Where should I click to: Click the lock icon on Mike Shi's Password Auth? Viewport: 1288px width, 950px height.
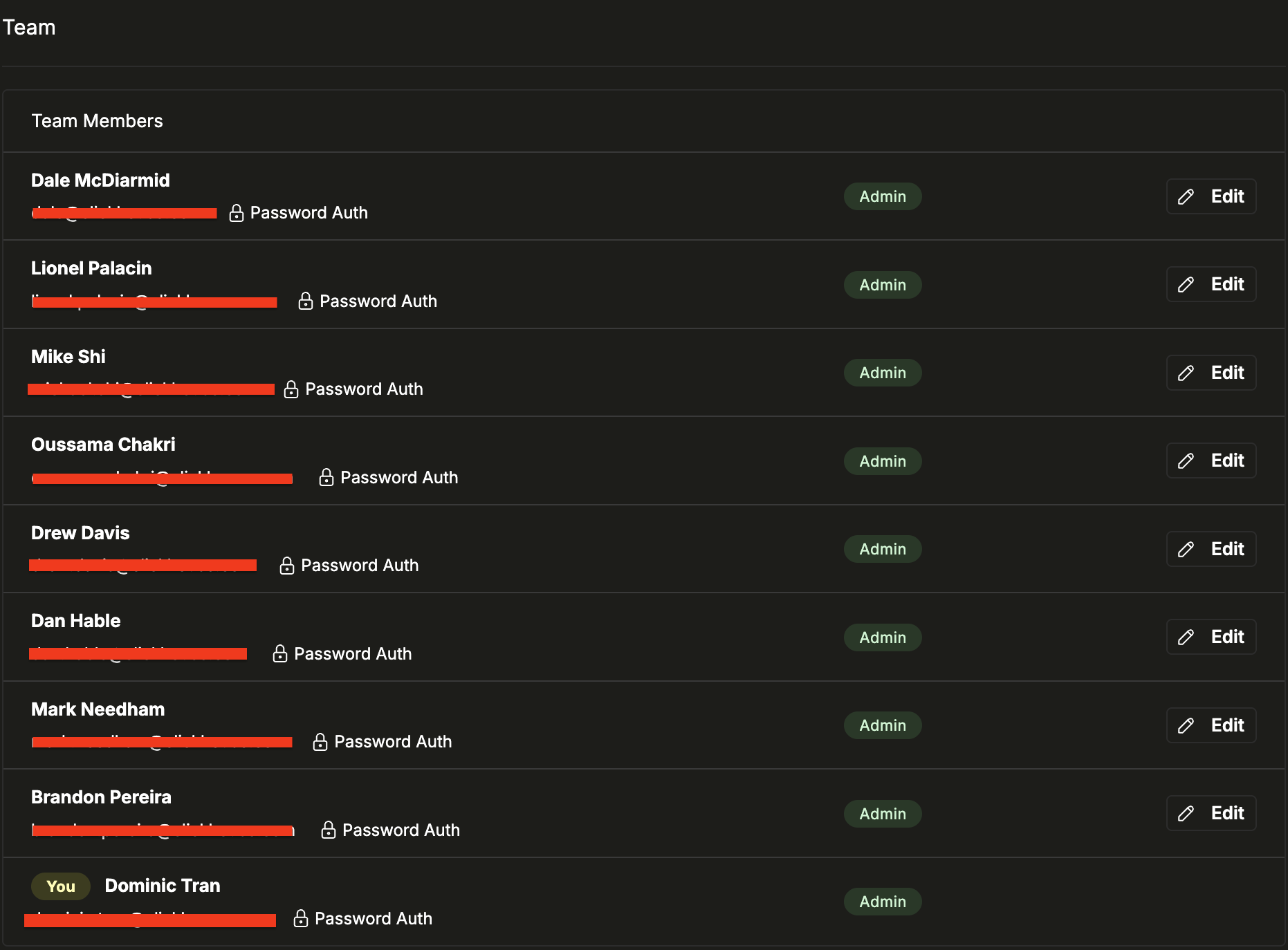pos(291,389)
